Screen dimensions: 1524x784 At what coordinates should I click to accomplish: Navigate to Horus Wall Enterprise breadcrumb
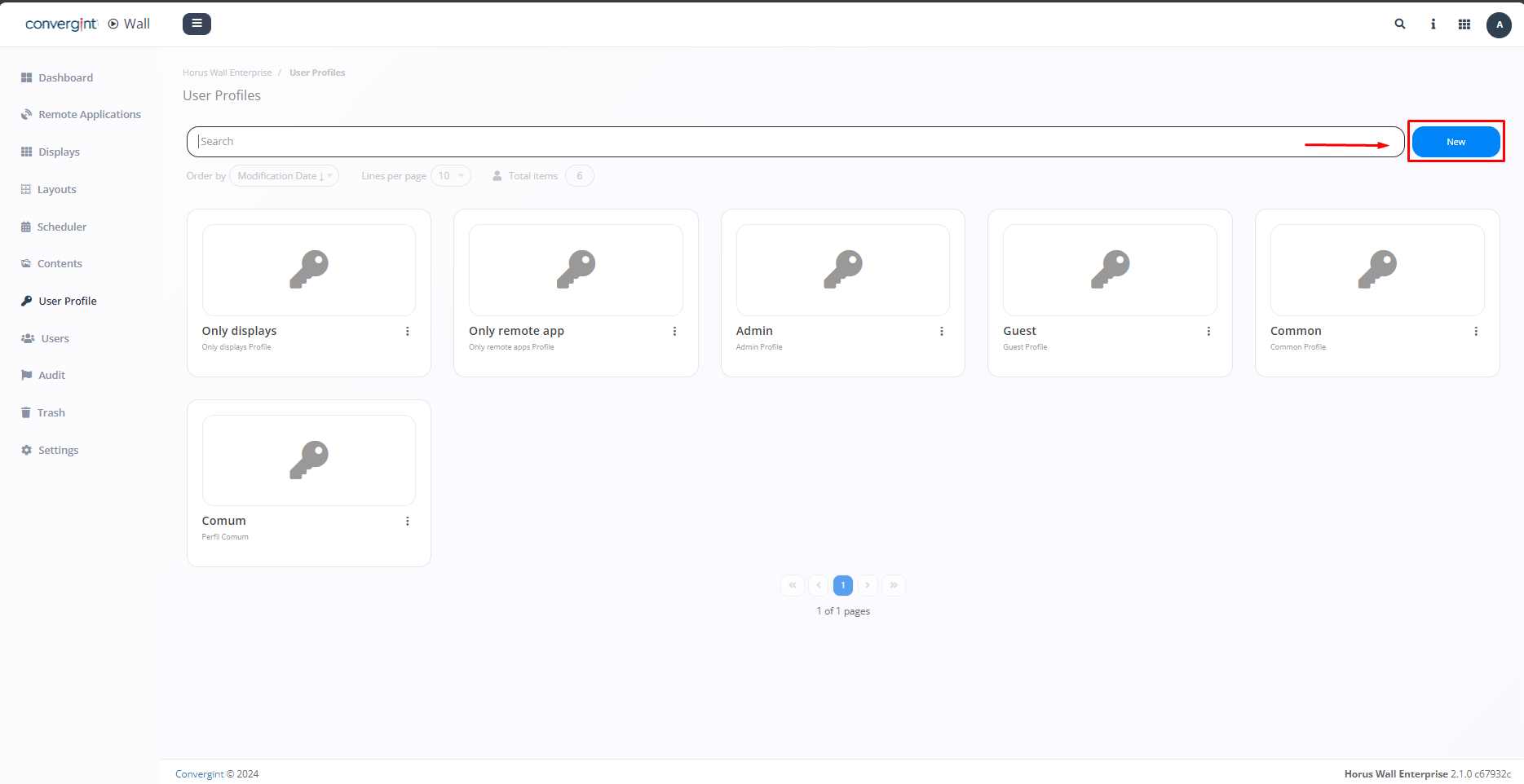click(227, 72)
